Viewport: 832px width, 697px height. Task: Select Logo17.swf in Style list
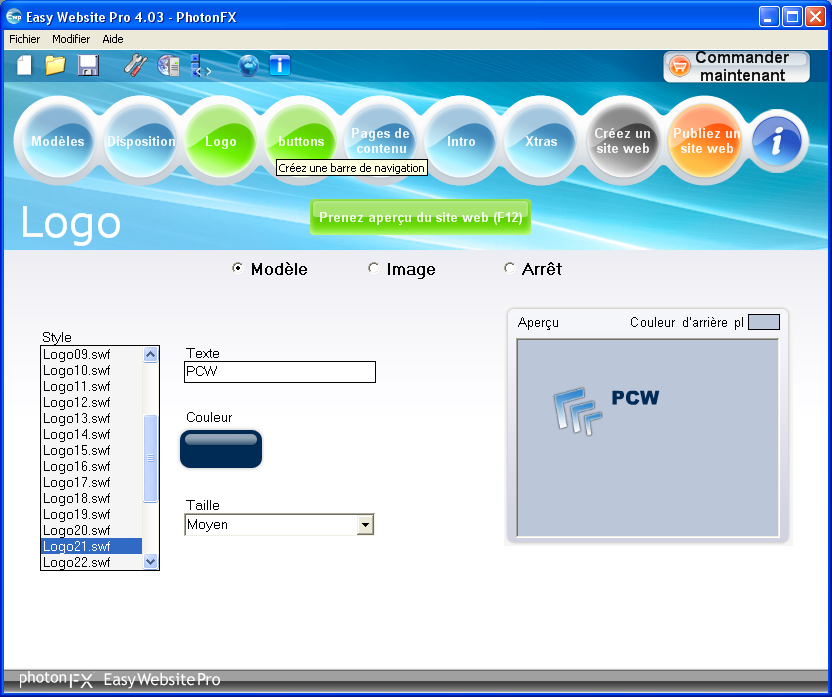(91, 482)
